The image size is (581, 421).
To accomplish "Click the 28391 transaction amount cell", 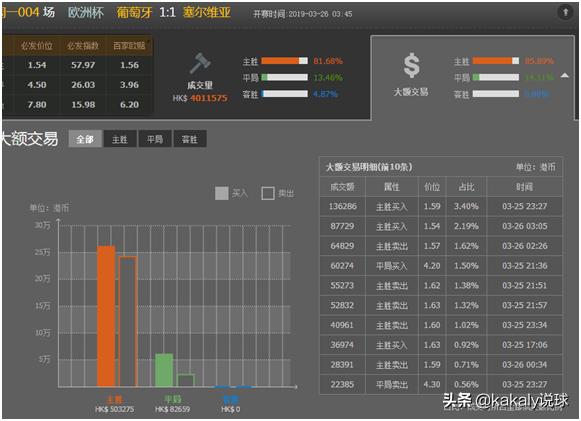I will (x=342, y=365).
